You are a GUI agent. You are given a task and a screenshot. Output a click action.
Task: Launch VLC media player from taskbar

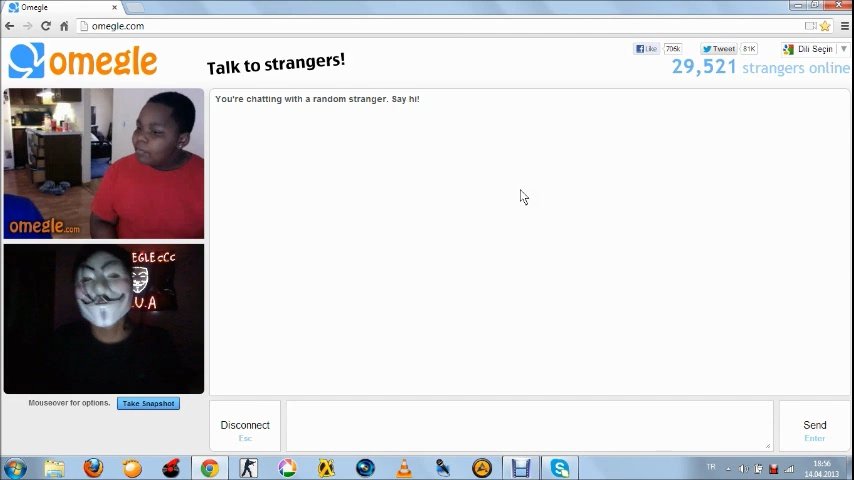tap(404, 468)
